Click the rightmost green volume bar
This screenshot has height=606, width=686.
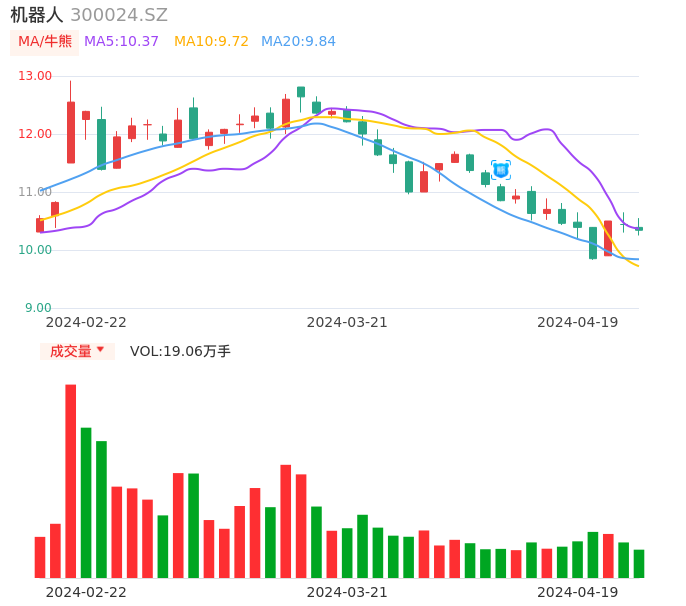[x=639, y=563]
